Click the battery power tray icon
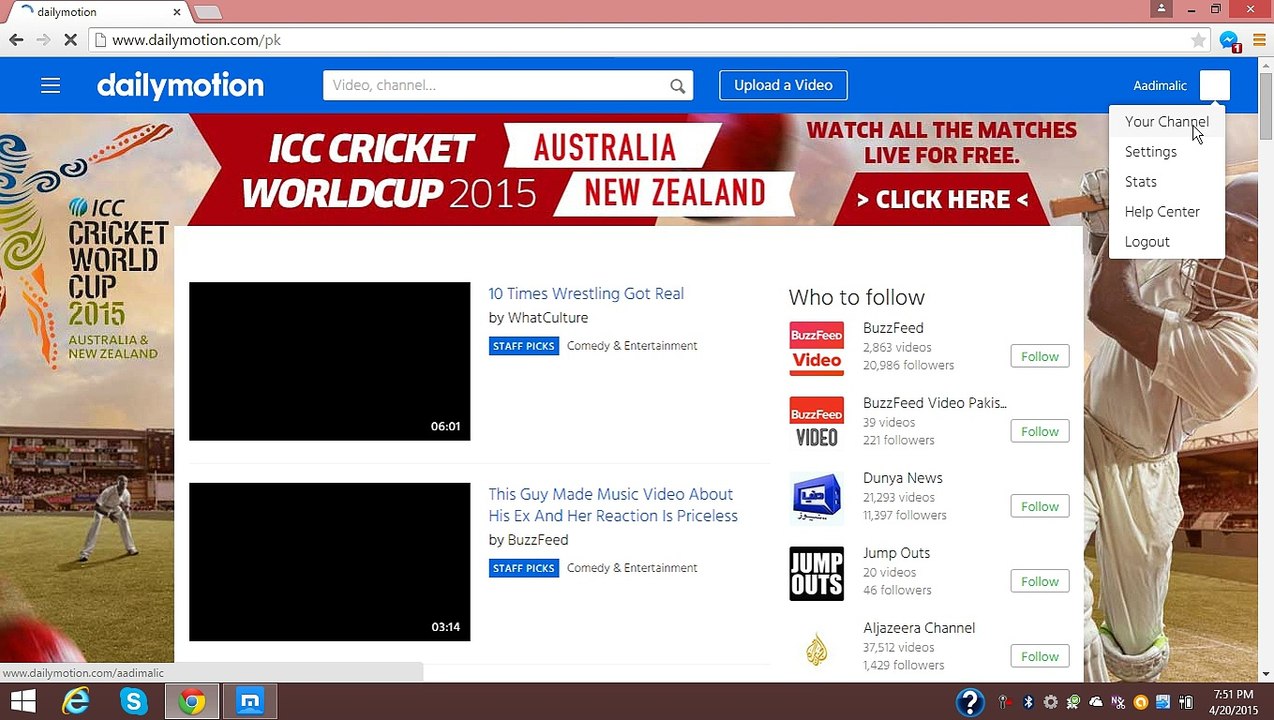The width and height of the screenshot is (1274, 720). tap(1187, 702)
